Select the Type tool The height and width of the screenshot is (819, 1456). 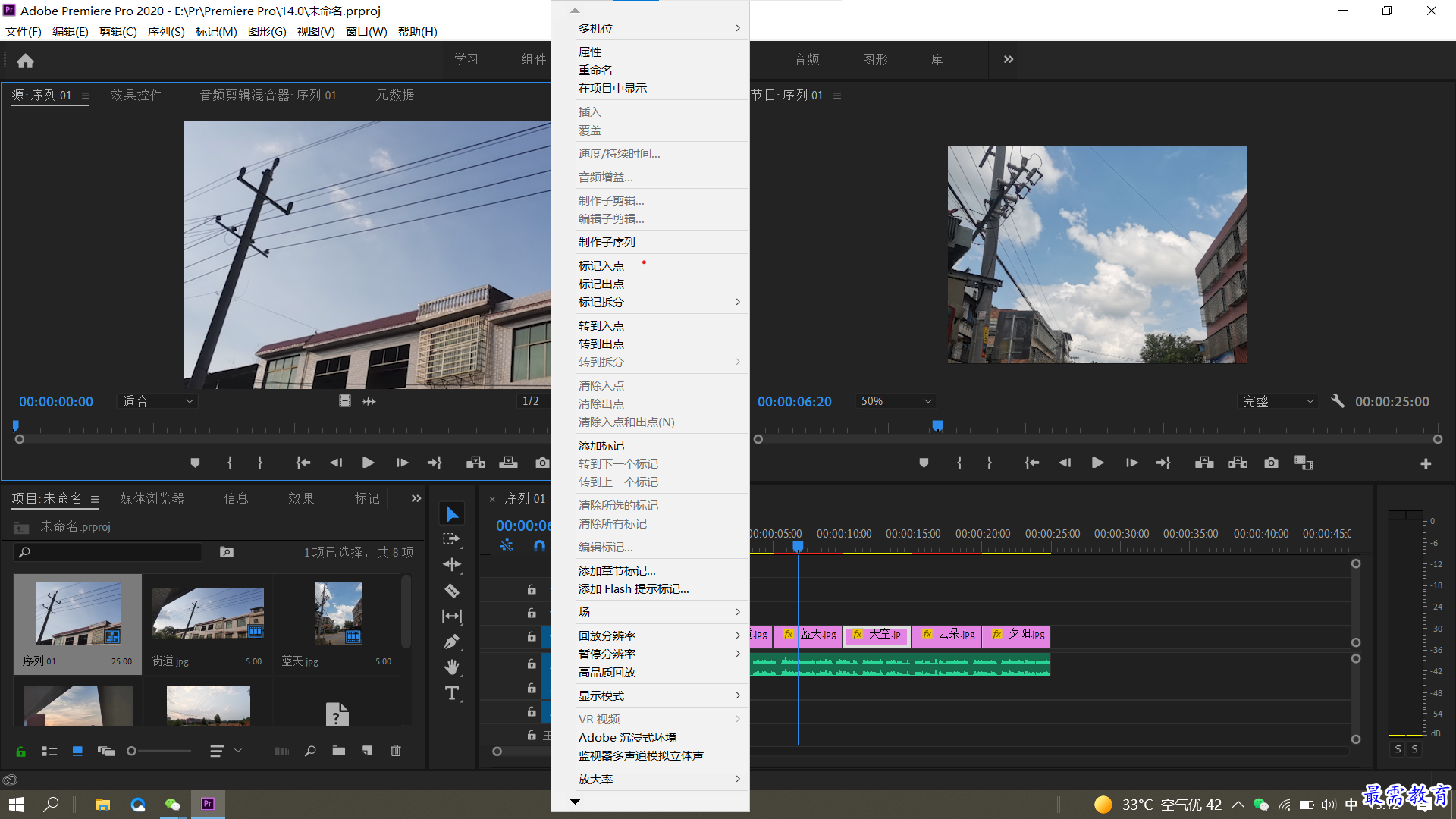coord(452,693)
